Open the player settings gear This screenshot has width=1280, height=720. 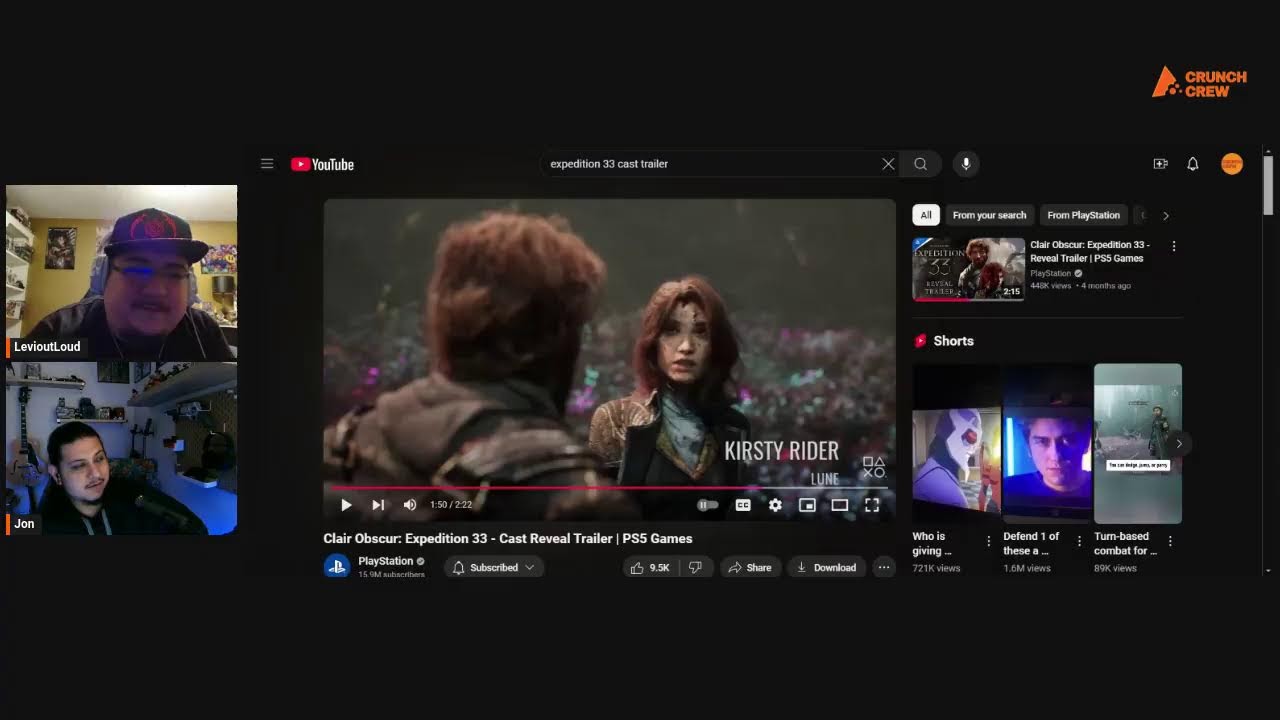point(775,505)
